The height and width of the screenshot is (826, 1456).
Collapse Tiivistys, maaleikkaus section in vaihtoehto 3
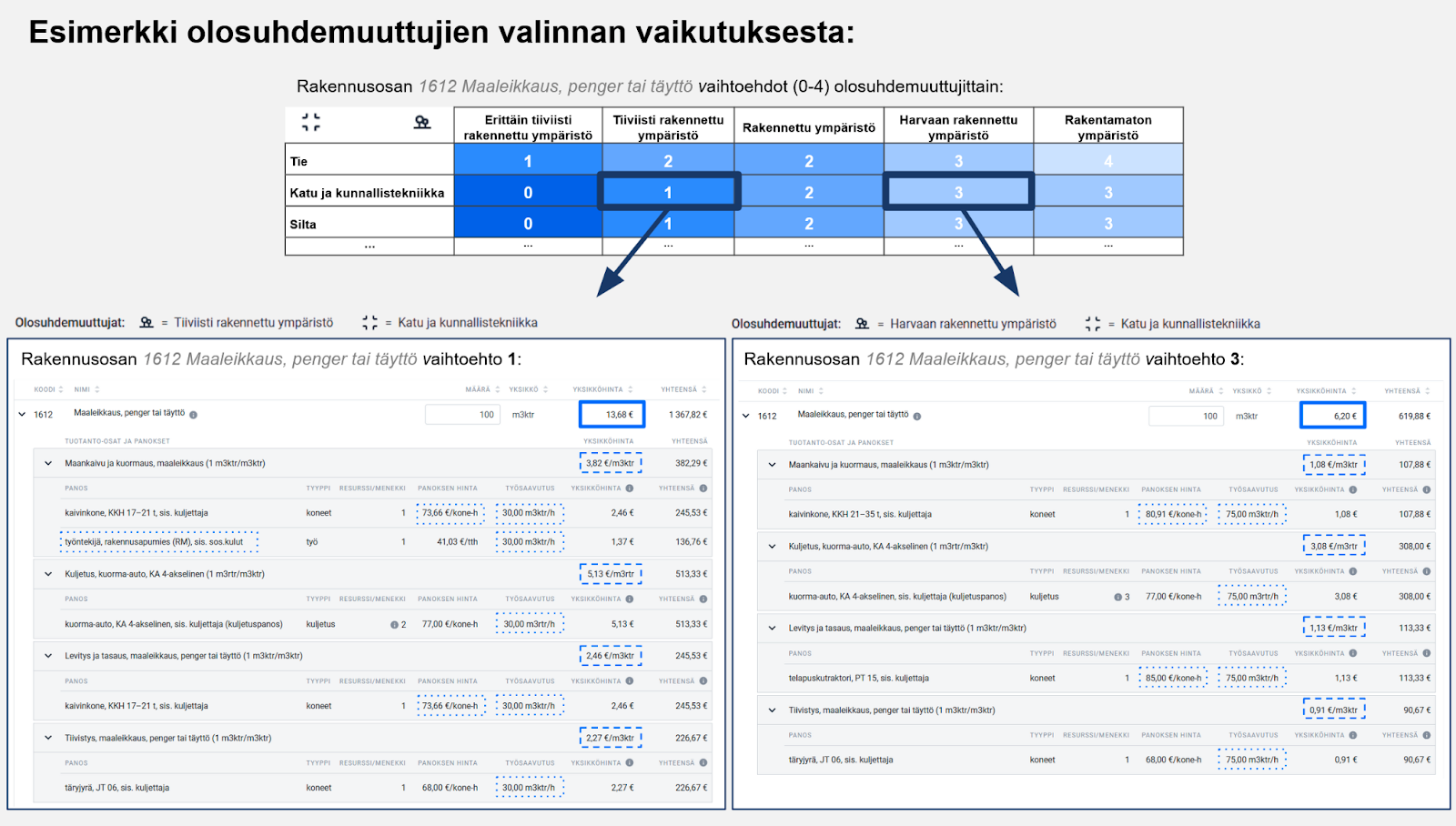pyautogui.click(x=772, y=710)
